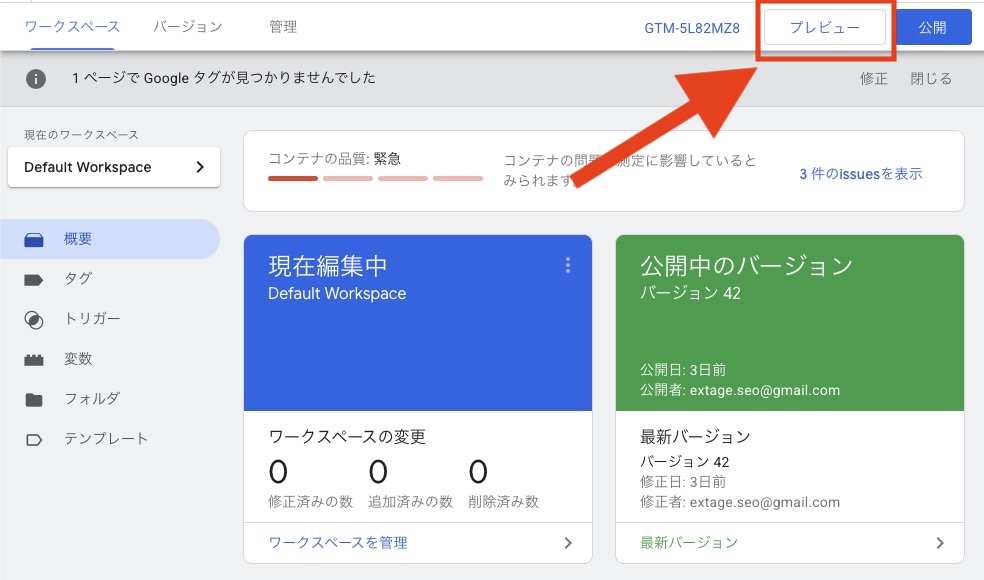Dismiss notification with 閉じる
The width and height of the screenshot is (984, 580).
[x=930, y=79]
